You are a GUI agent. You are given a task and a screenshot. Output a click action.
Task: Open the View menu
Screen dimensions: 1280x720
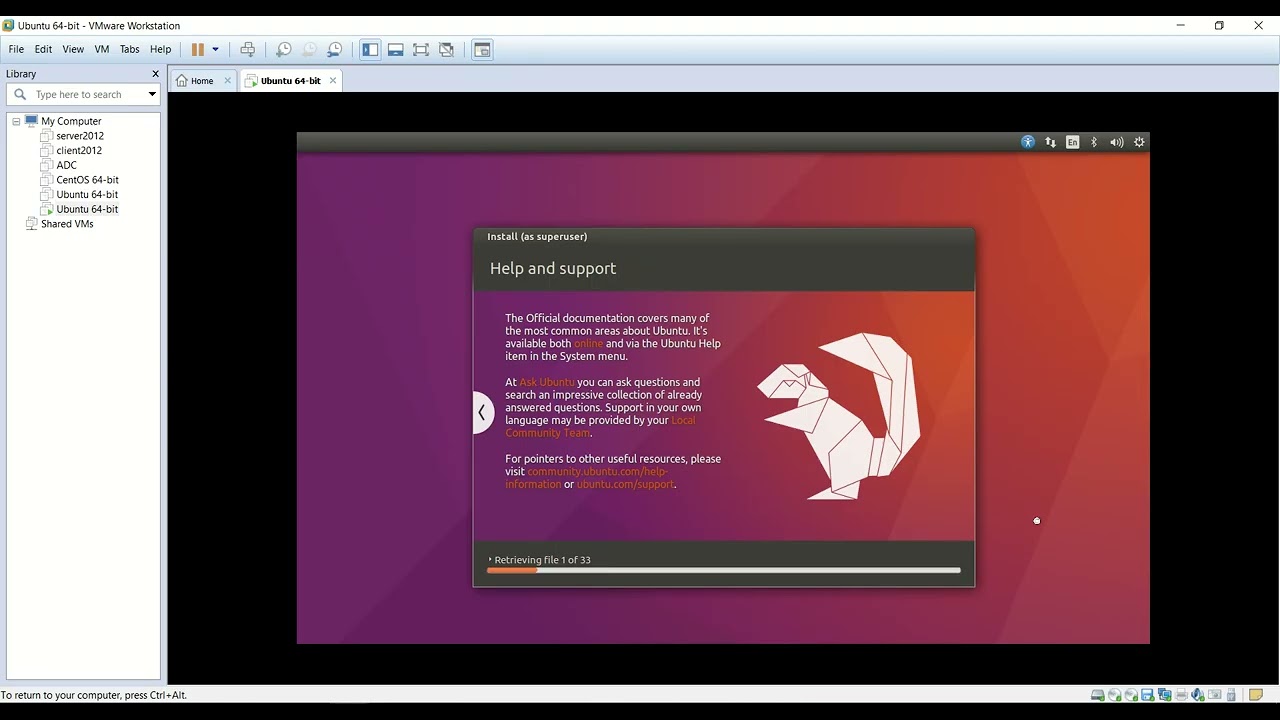[73, 49]
